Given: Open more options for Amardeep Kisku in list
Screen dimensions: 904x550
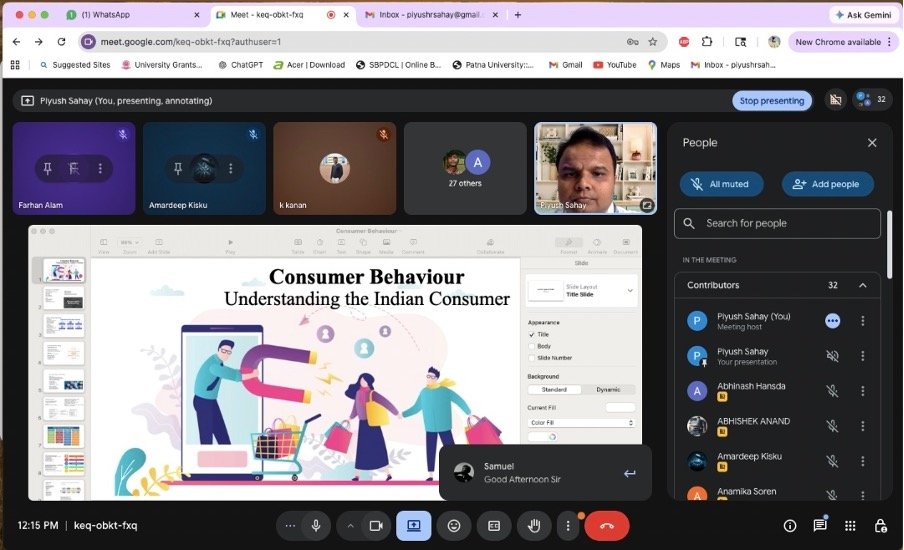Looking at the screenshot, I should coord(862,461).
